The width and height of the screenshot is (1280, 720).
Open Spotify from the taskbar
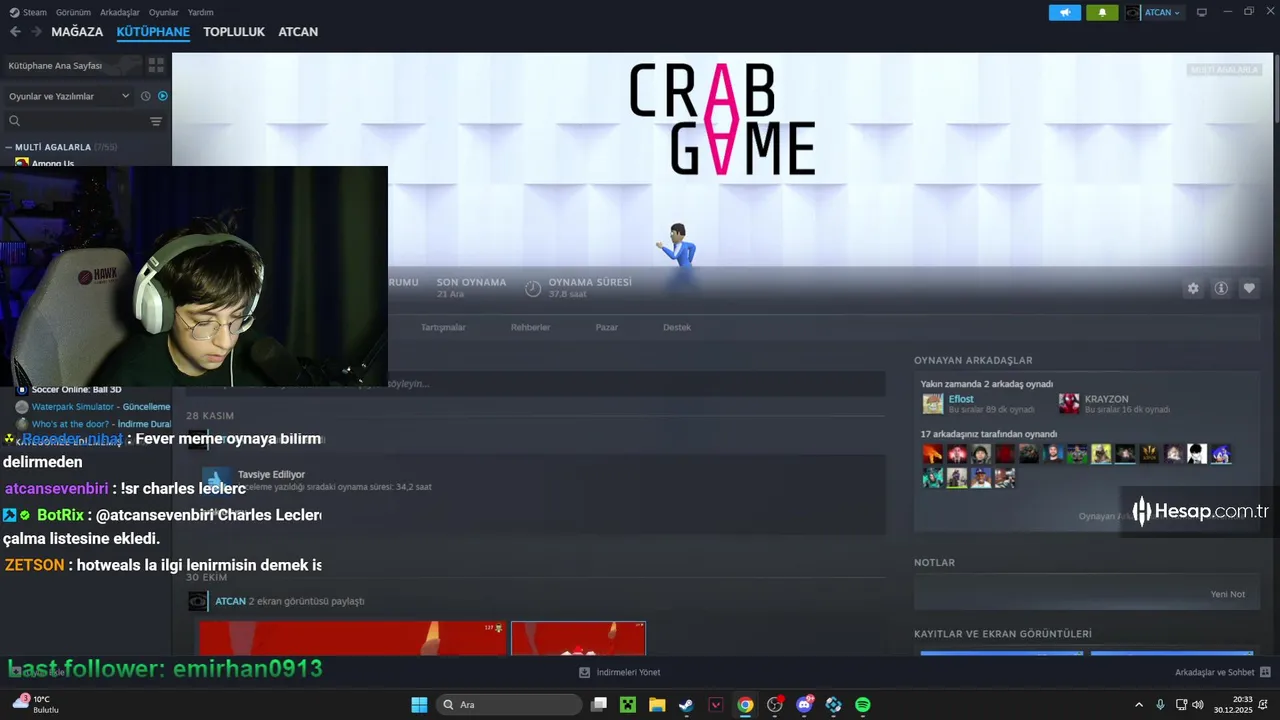[863, 705]
